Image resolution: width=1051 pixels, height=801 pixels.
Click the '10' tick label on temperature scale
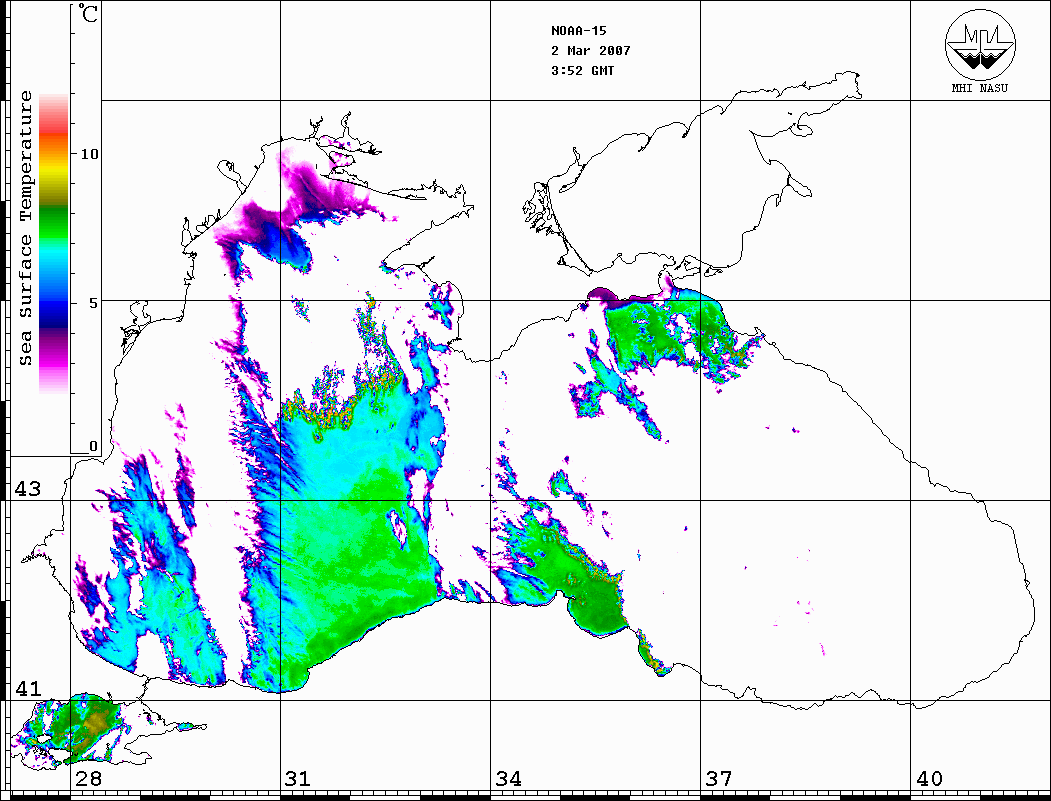(89, 154)
